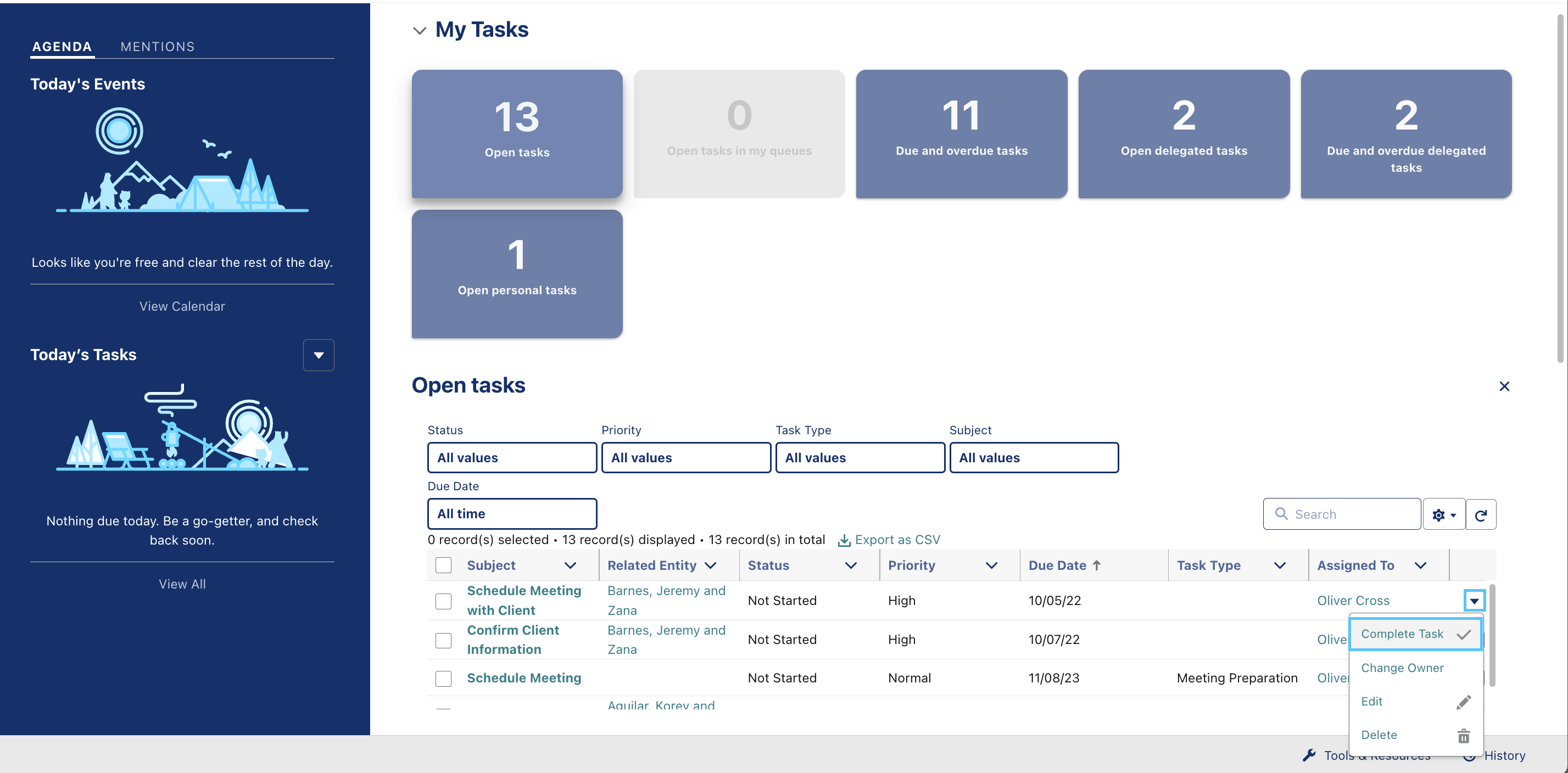Open Tools & Resources with wrench icon
Image resolution: width=1568 pixels, height=773 pixels.
[1309, 755]
